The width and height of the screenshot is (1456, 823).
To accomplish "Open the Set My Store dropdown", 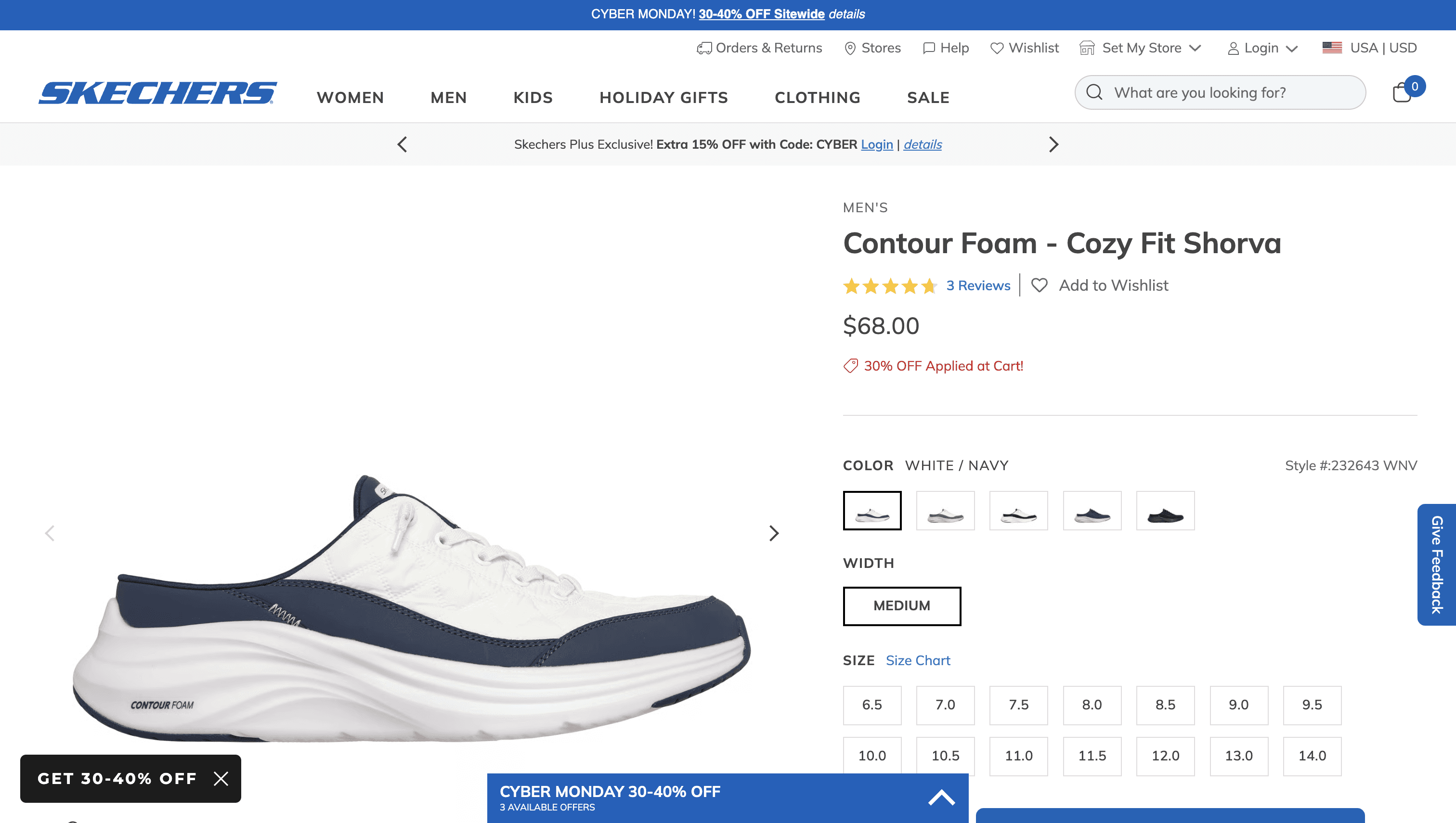I will tap(1141, 49).
